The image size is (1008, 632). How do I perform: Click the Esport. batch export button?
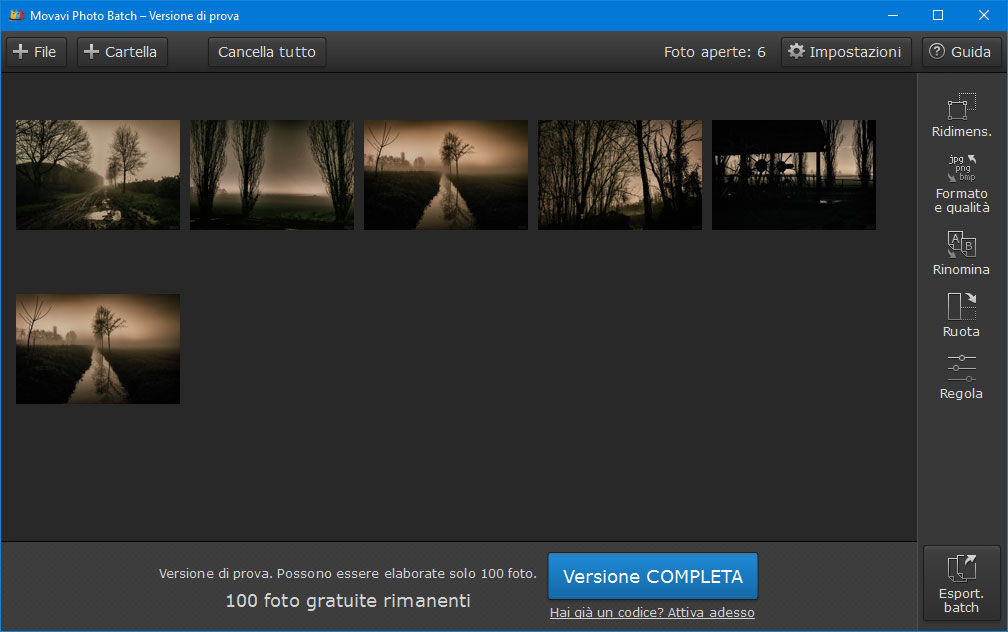[961, 583]
